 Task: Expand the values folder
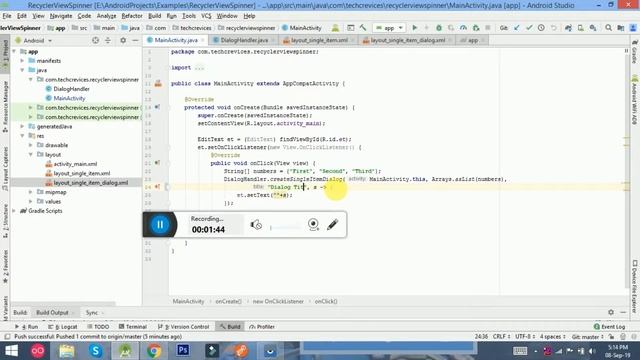[x=31, y=201]
